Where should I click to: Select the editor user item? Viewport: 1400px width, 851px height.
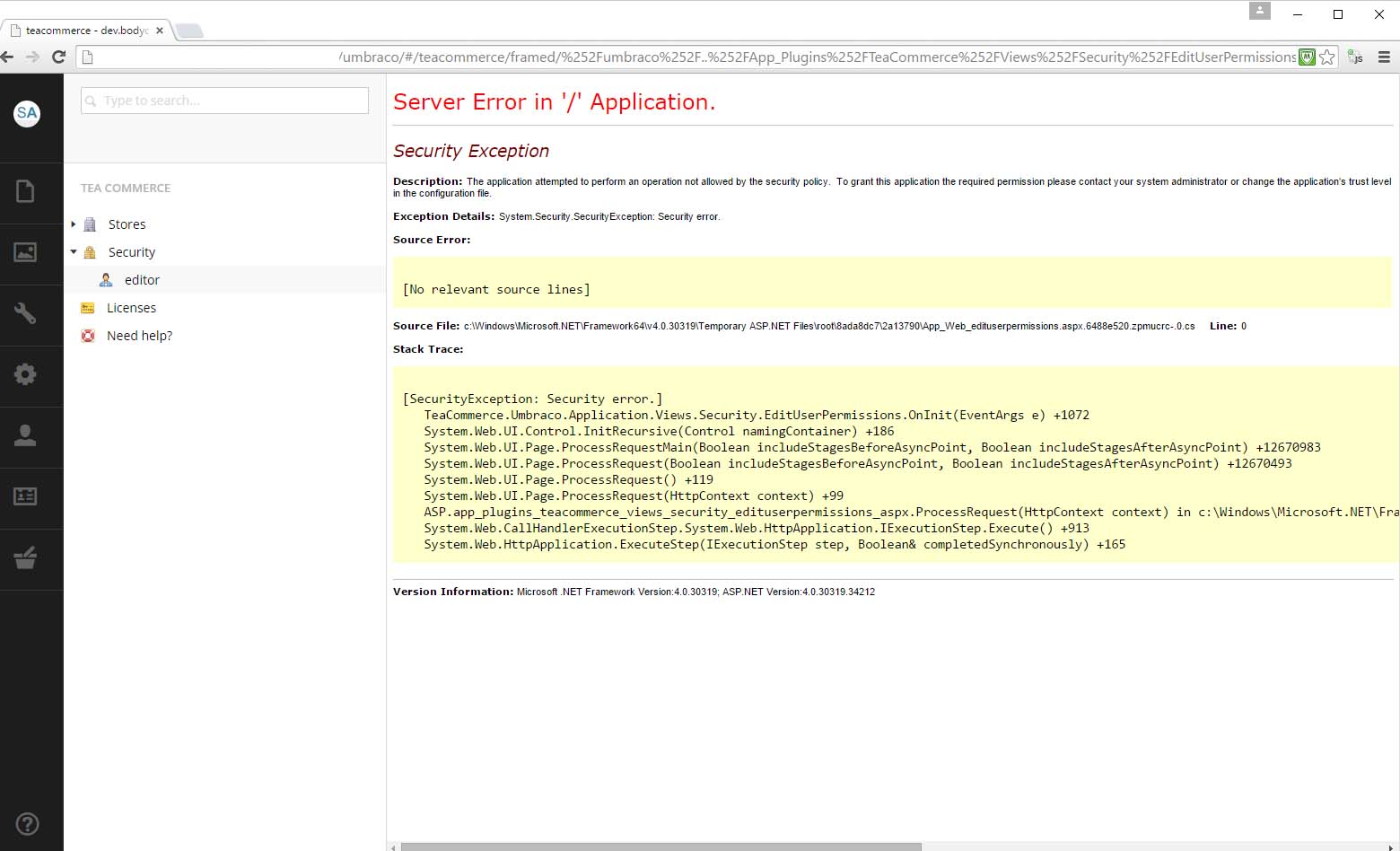pyautogui.click(x=142, y=280)
